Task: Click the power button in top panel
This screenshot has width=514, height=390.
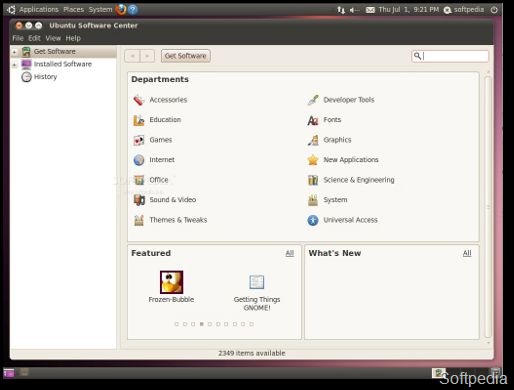Action: click(494, 10)
